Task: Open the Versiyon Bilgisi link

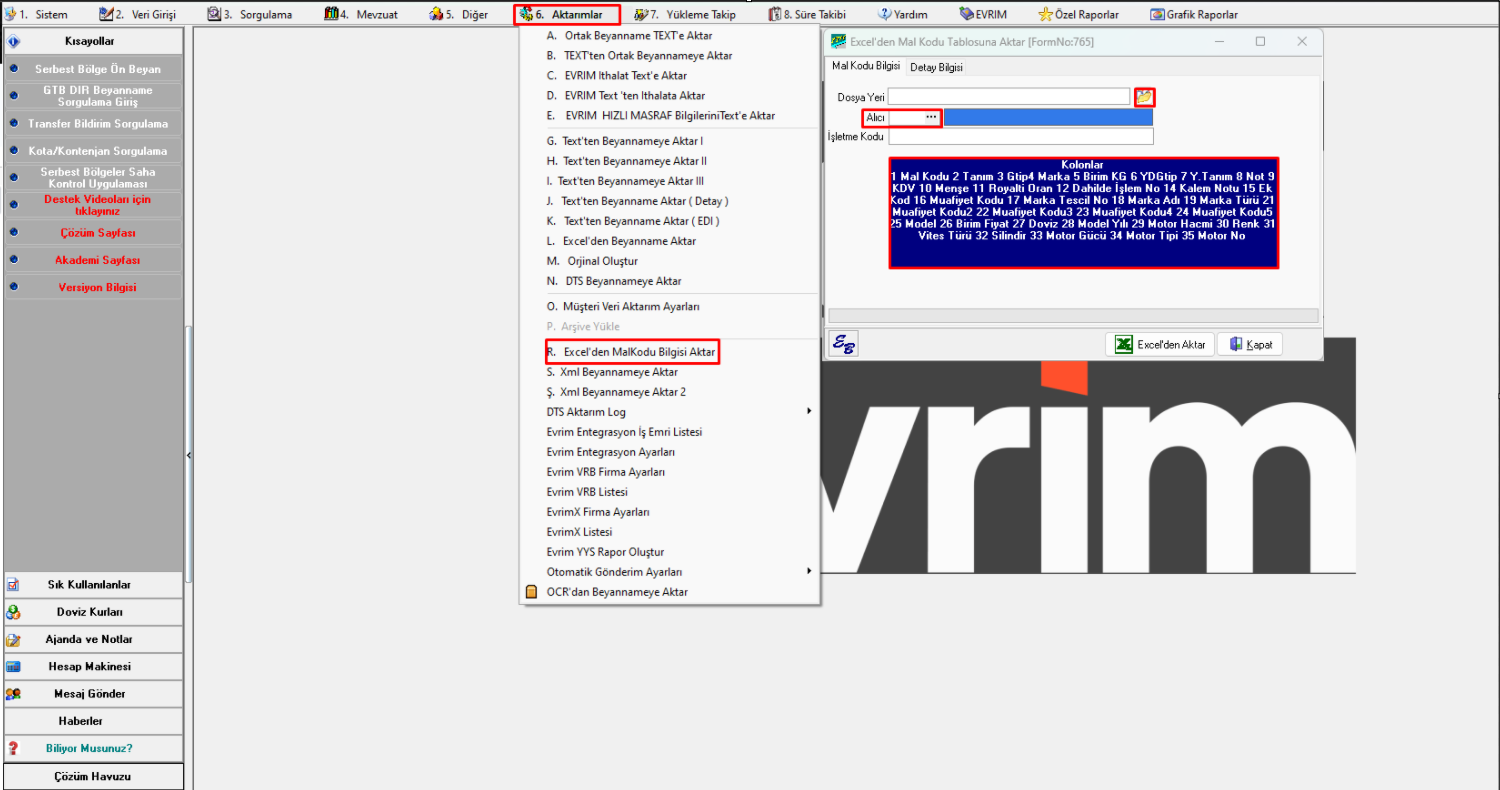Action: pos(93,287)
